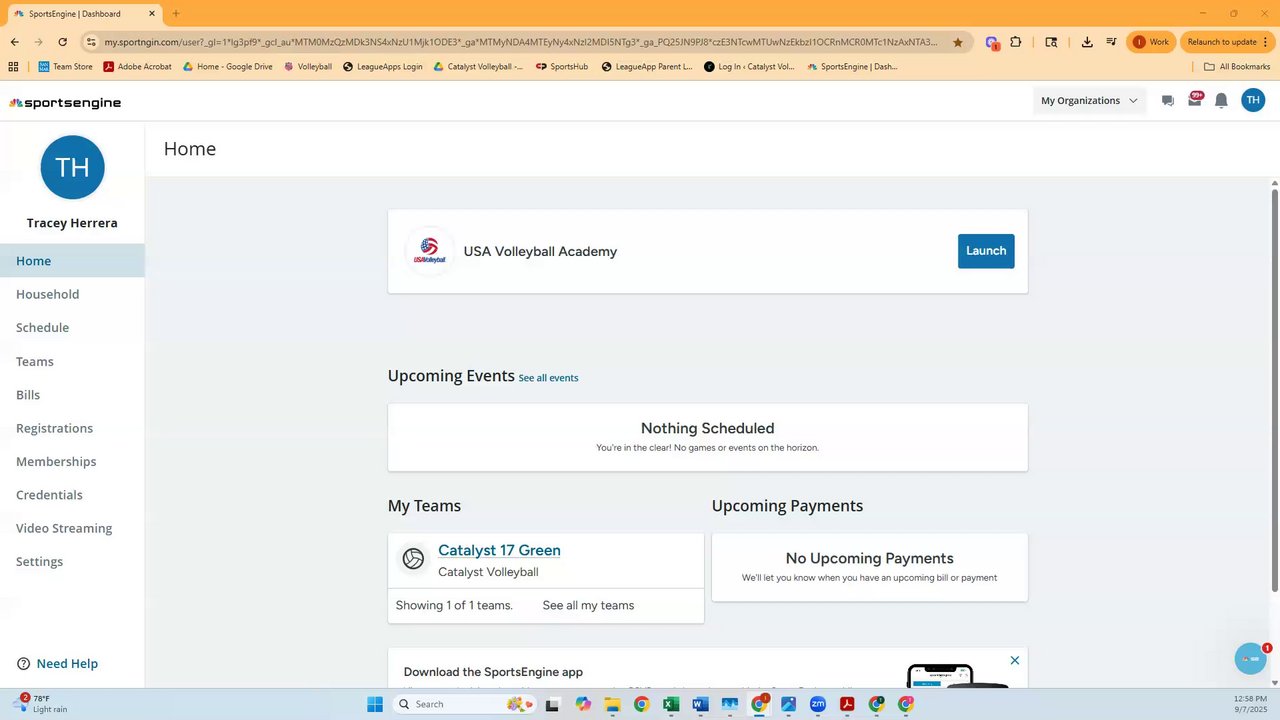Viewport: 1280px width, 720px height.
Task: Expand the My Organizations dropdown
Action: (1089, 100)
